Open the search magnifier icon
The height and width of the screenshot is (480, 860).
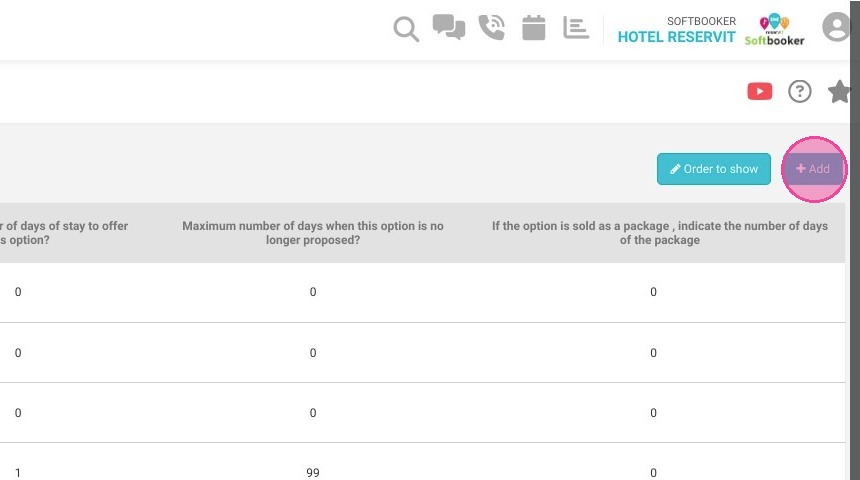[x=406, y=29]
